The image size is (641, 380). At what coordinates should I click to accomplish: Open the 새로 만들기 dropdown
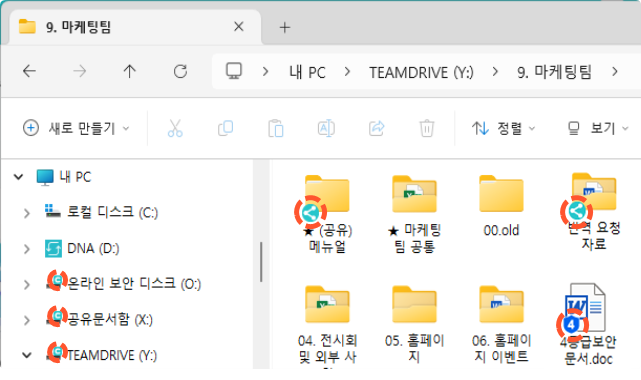[76, 128]
